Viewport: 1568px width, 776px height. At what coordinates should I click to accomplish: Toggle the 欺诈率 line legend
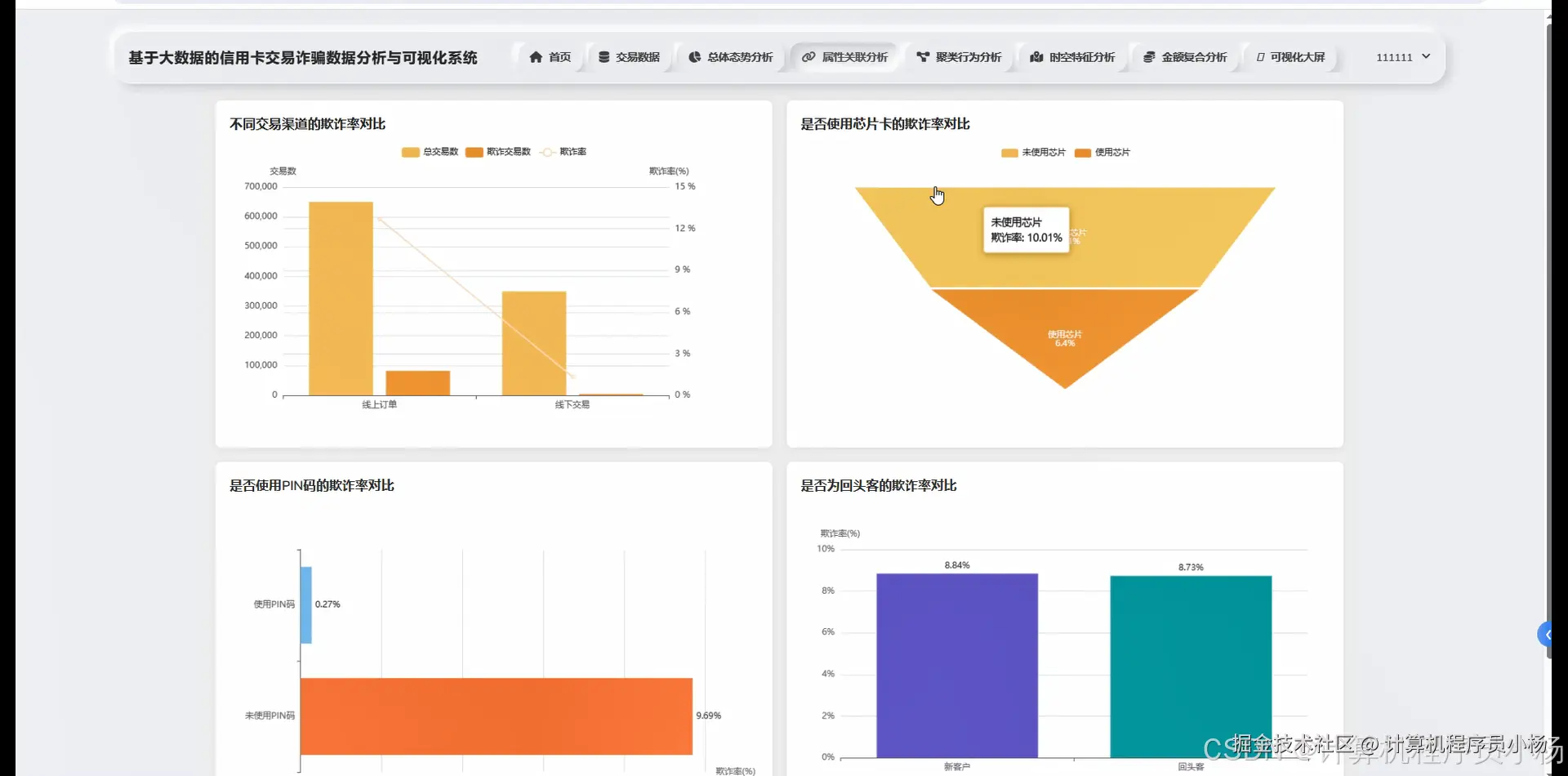pyautogui.click(x=563, y=152)
